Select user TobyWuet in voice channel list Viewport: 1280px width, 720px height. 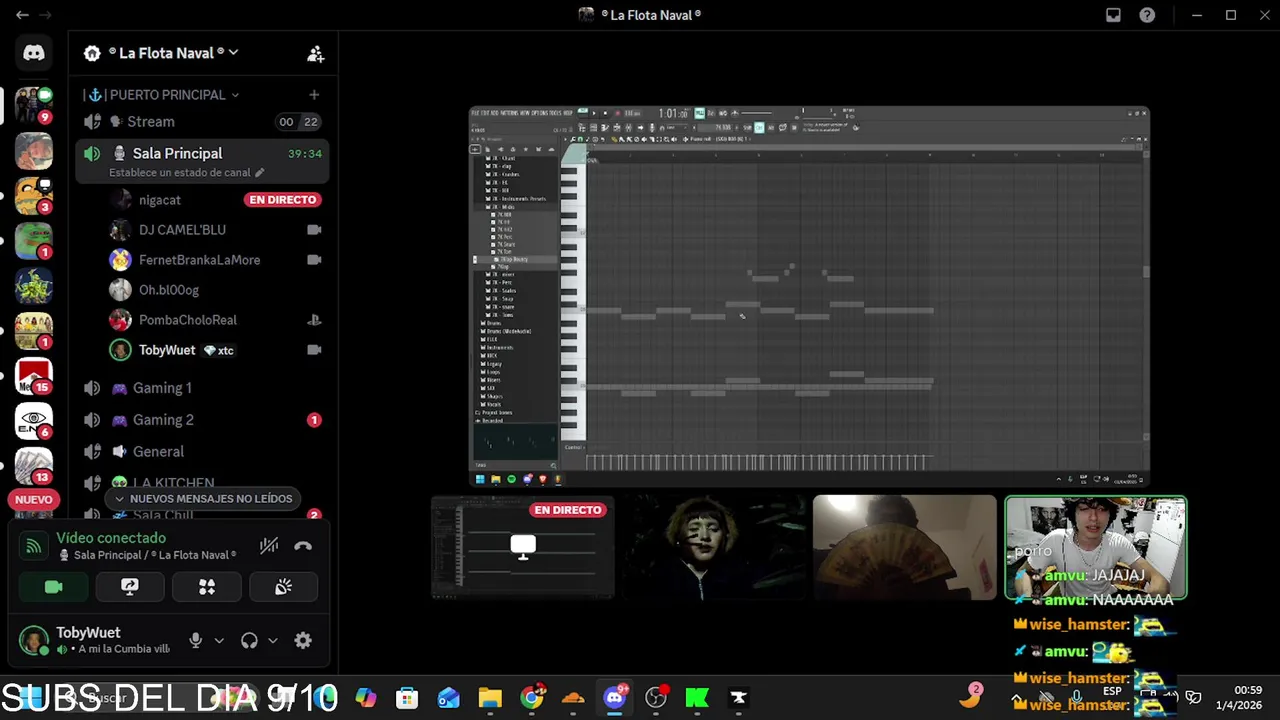167,350
